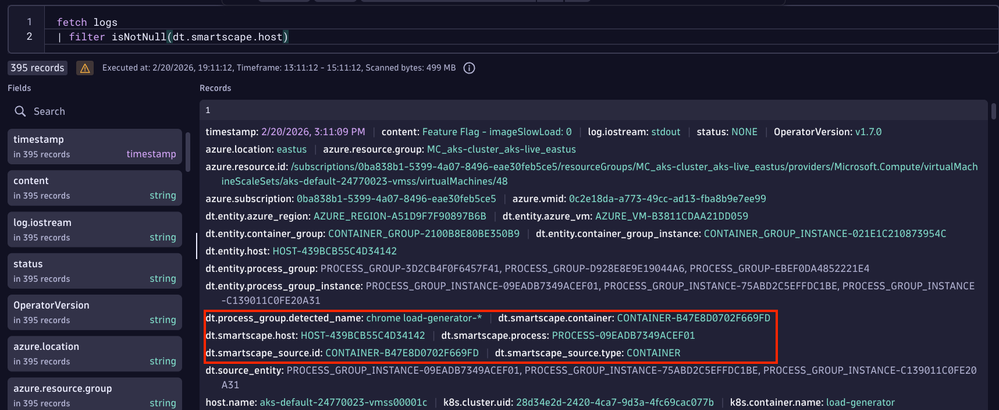Open the query info circle icon
This screenshot has height=410, width=999.
469,68
